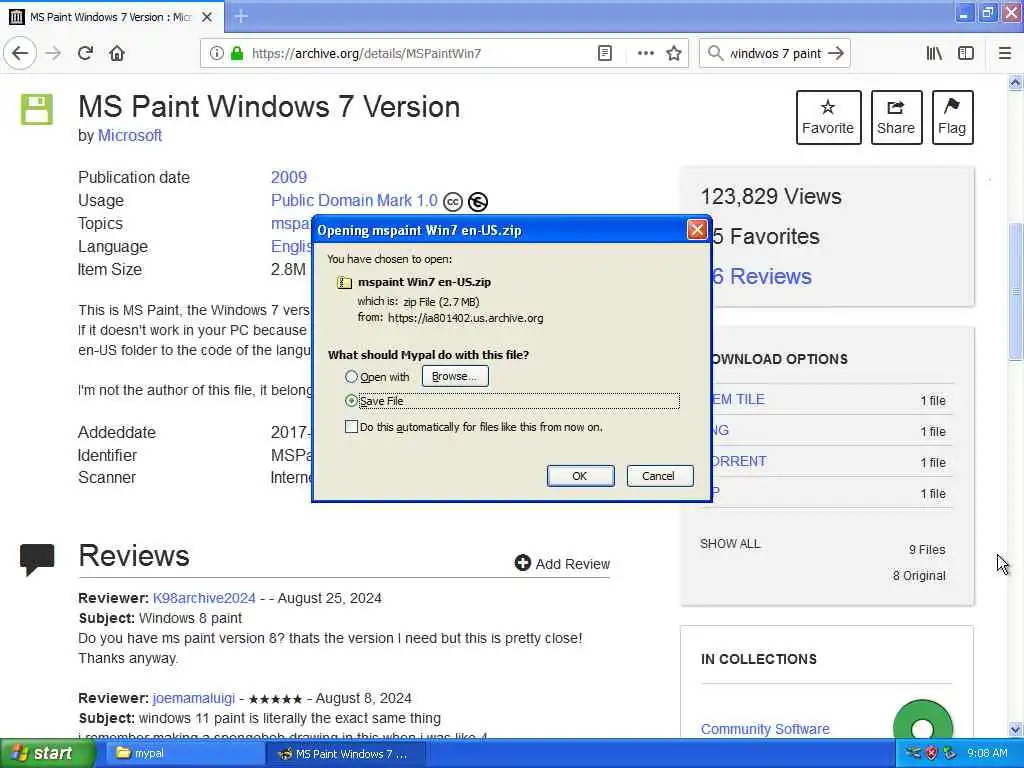
Task: Select the 'Open with' radio button
Action: [x=351, y=377]
